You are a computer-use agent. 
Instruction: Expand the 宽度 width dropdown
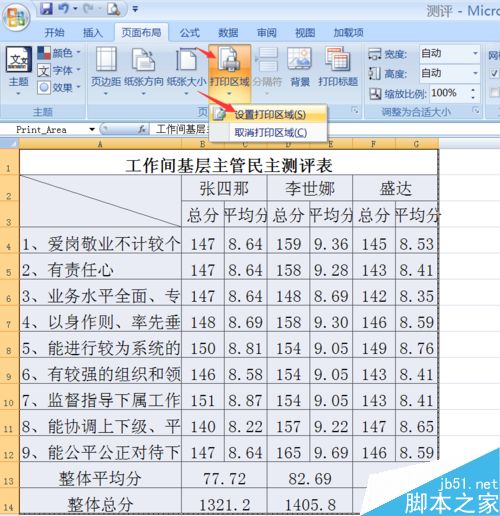point(475,53)
